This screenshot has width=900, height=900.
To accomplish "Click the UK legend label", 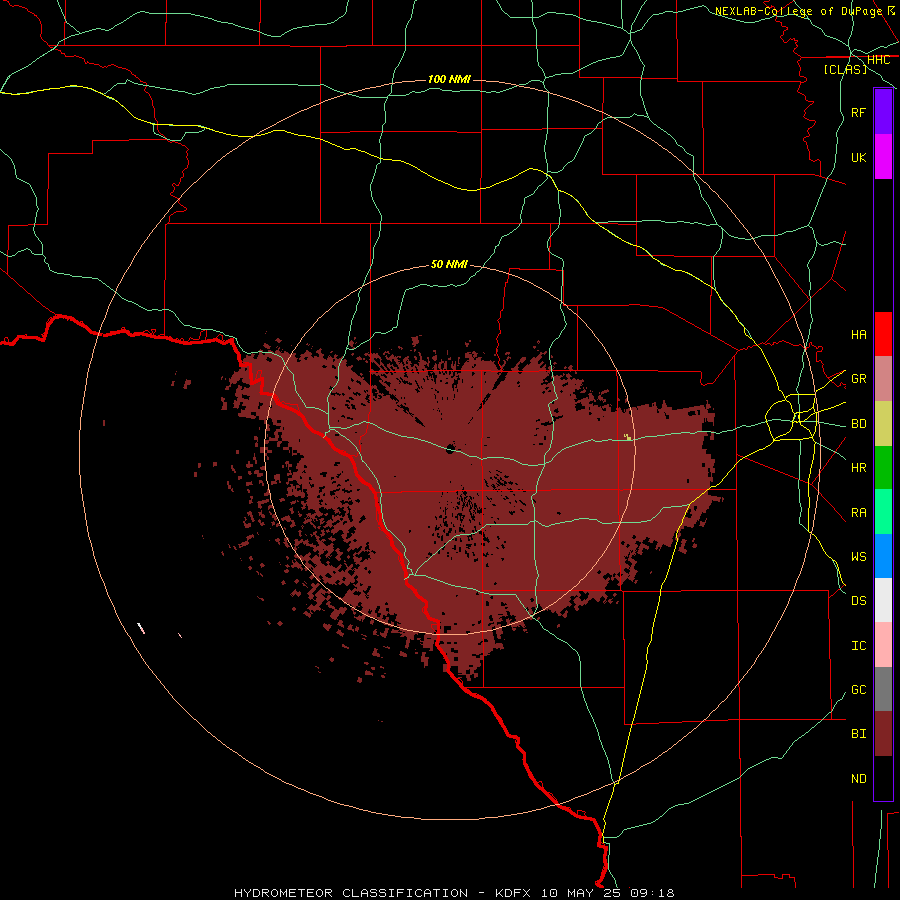I will click(859, 157).
